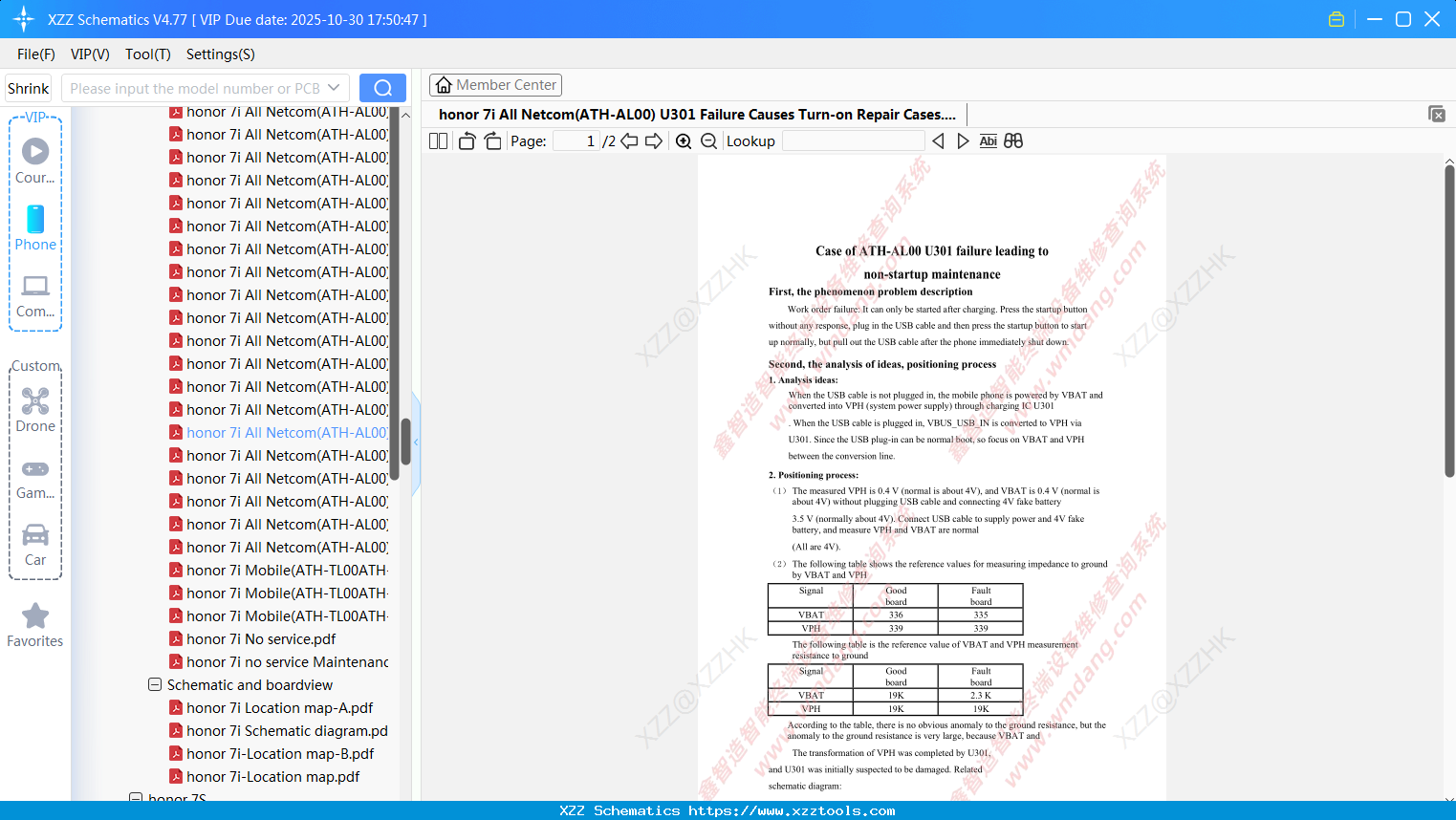
Task: Click the XZZ Schematics app logo
Action: pyautogui.click(x=23, y=19)
